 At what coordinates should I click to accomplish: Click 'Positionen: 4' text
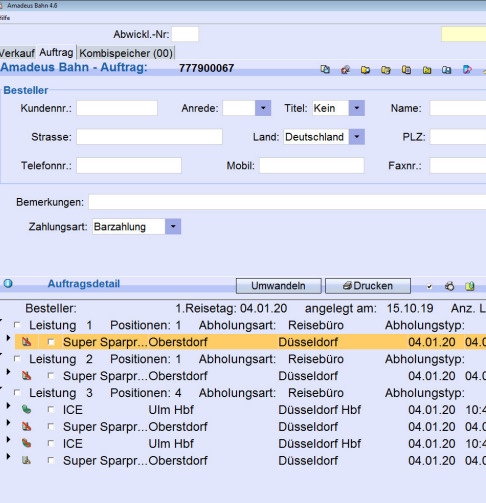(146, 393)
